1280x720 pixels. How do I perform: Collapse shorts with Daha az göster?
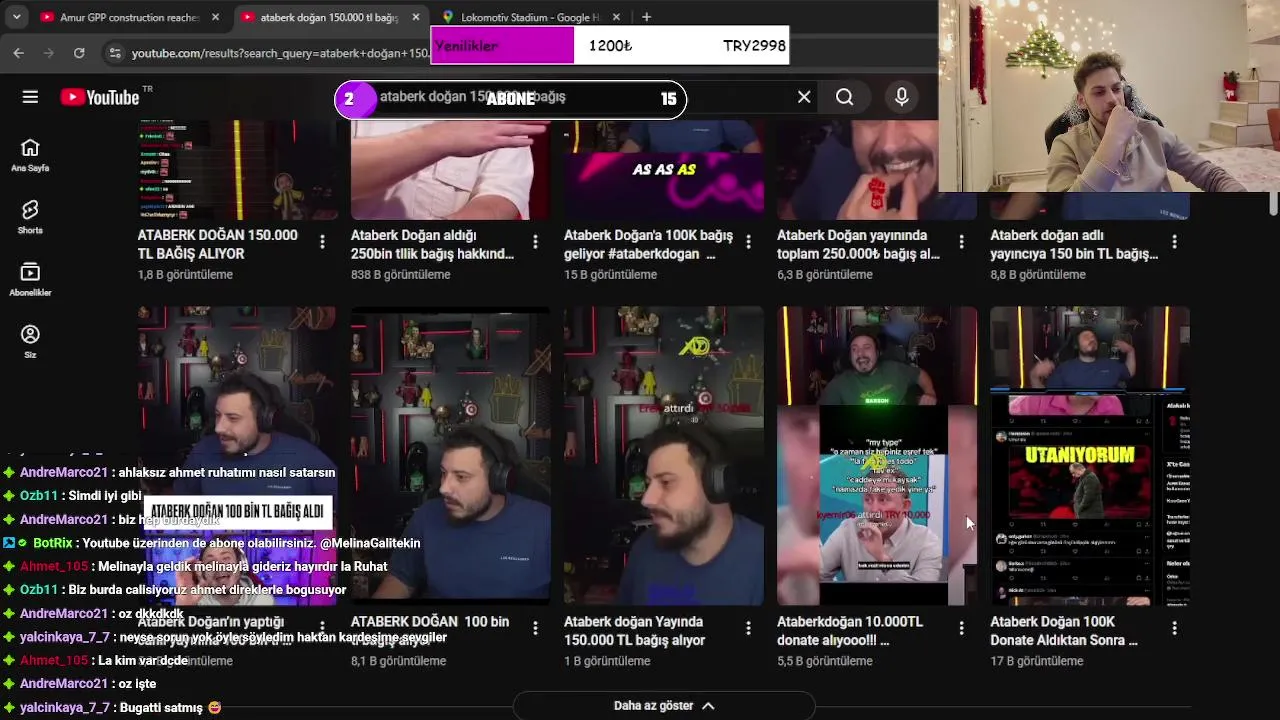(664, 705)
